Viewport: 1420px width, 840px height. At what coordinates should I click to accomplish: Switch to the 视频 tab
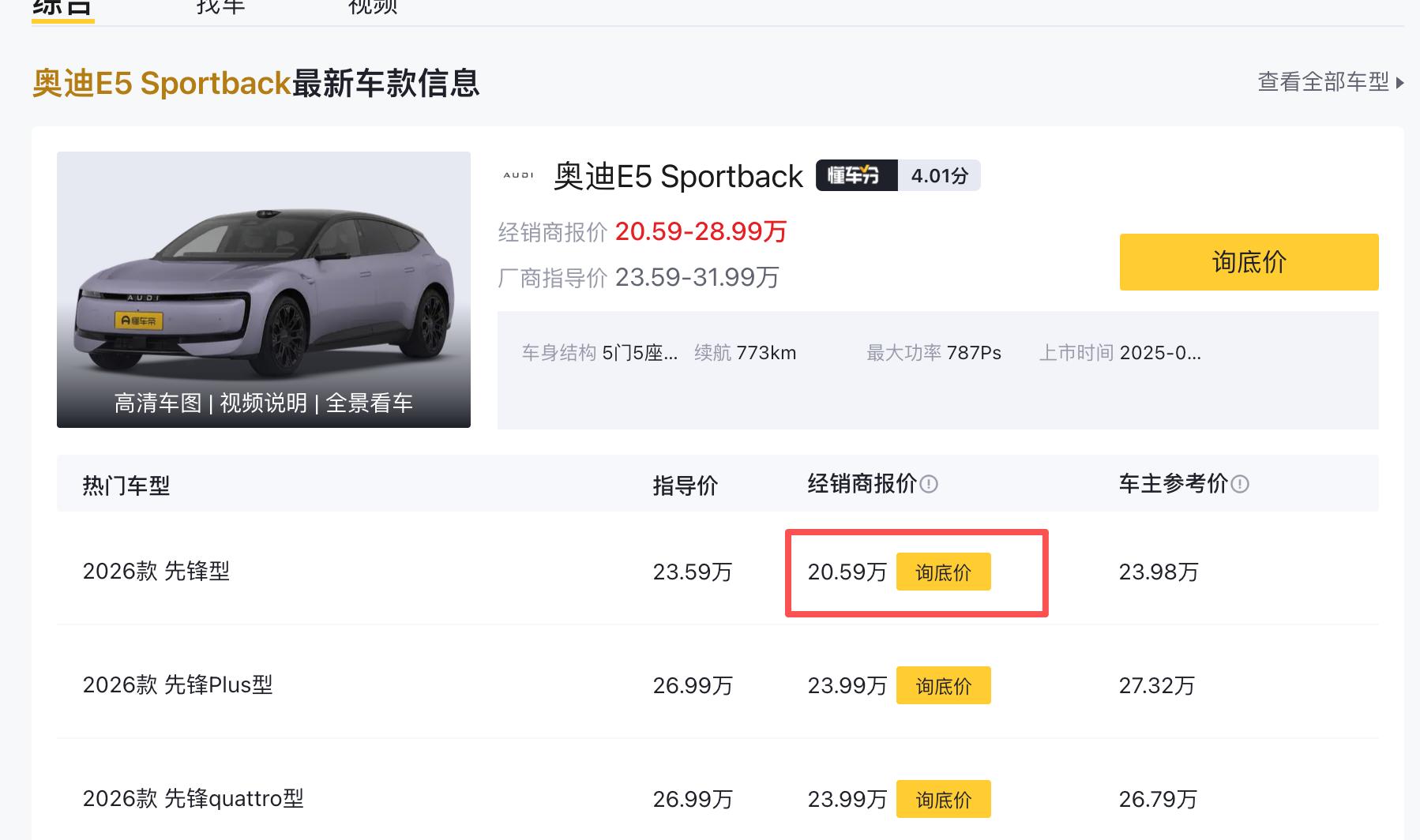pyautogui.click(x=373, y=7)
